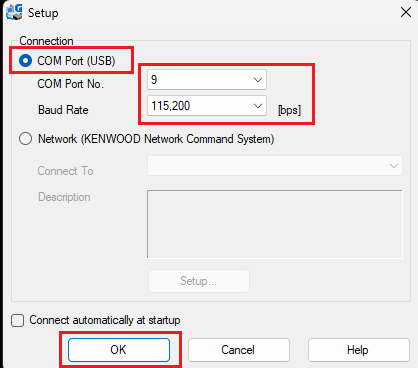Click the Connection group label
The image size is (418, 368).
46,41
